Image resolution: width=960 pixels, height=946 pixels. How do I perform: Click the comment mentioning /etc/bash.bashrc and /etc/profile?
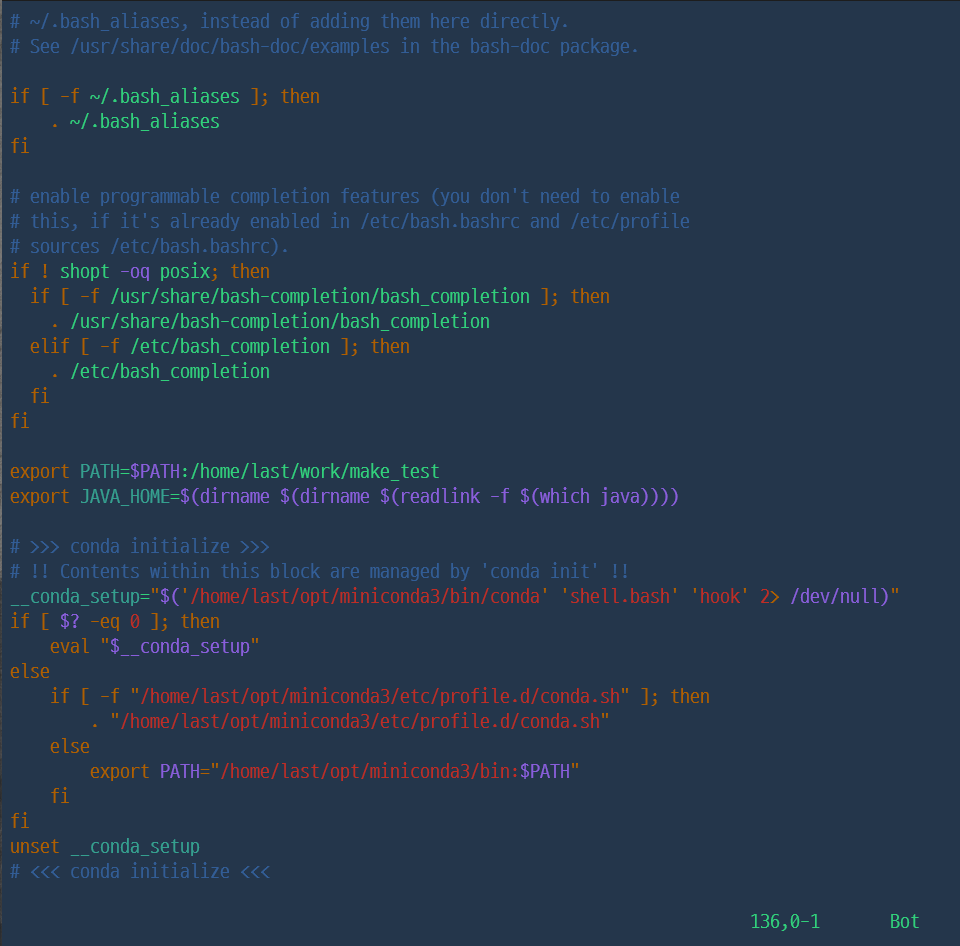pos(350,222)
